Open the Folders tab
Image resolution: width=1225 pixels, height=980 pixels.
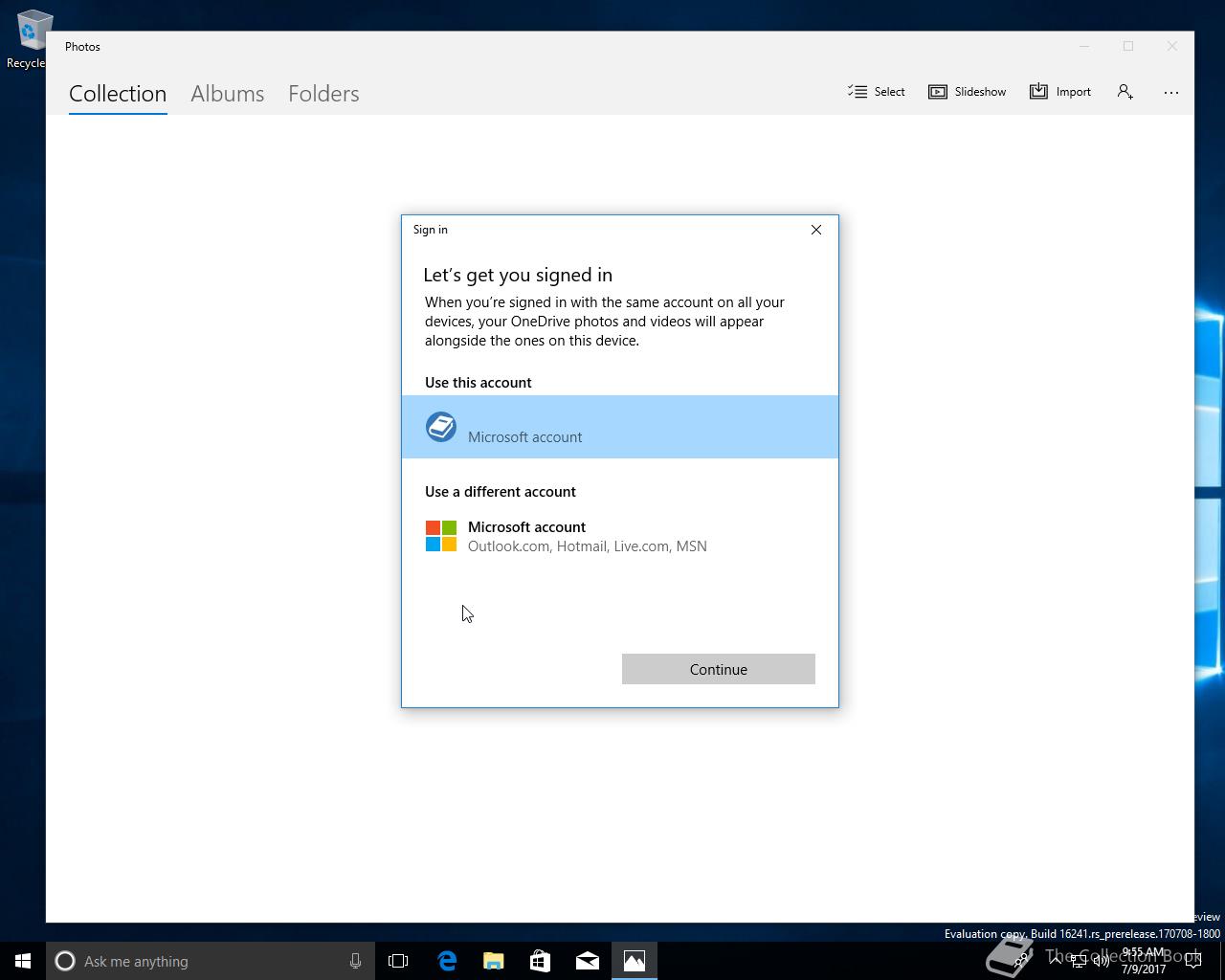click(x=323, y=94)
